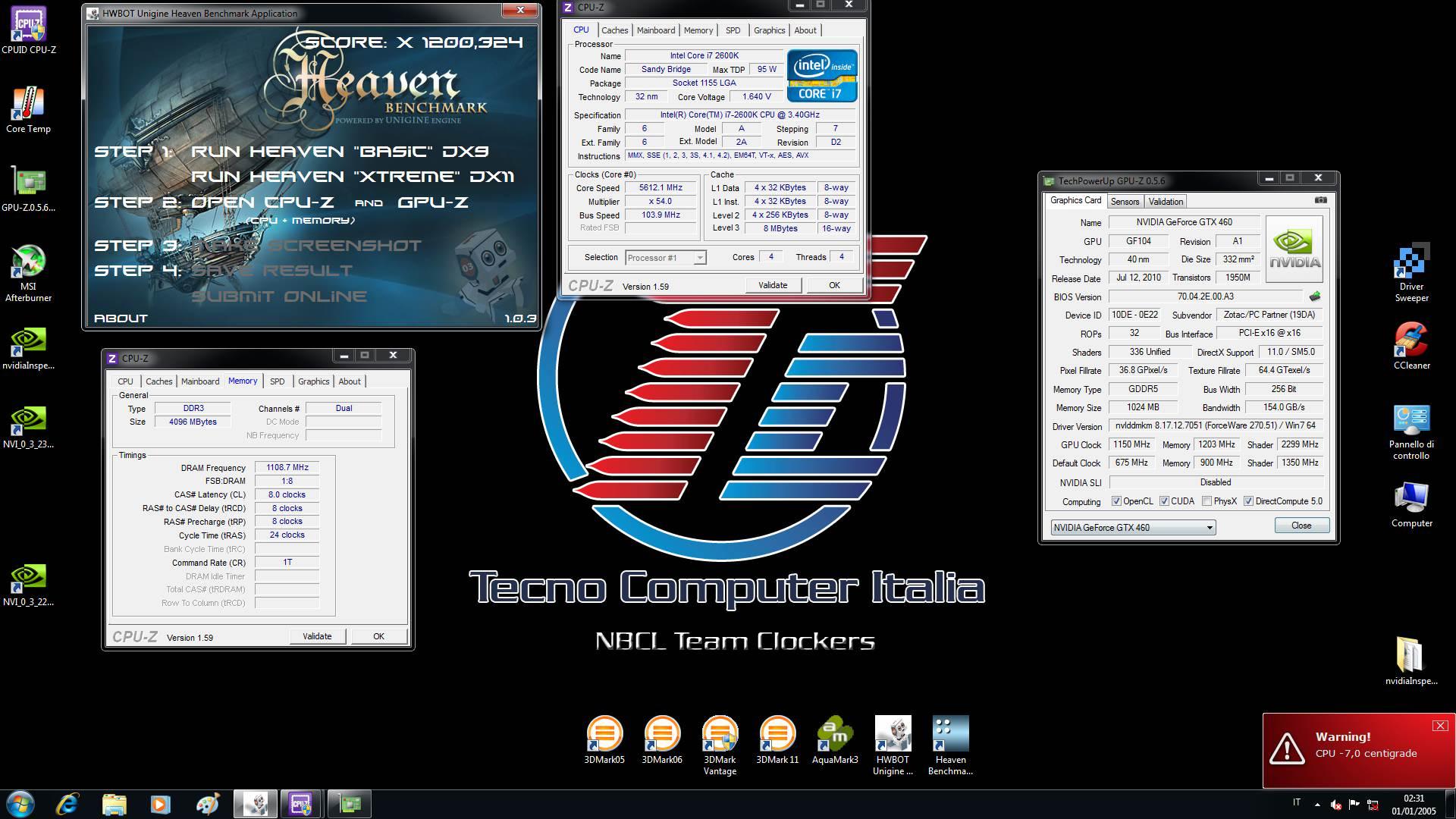Launch 3DMark05 shortcut
Image resolution: width=1456 pixels, height=819 pixels.
pos(604,739)
